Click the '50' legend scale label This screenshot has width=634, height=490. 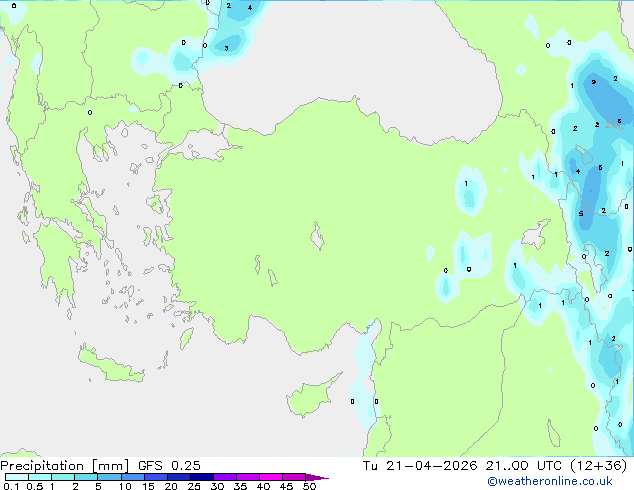tap(310, 486)
